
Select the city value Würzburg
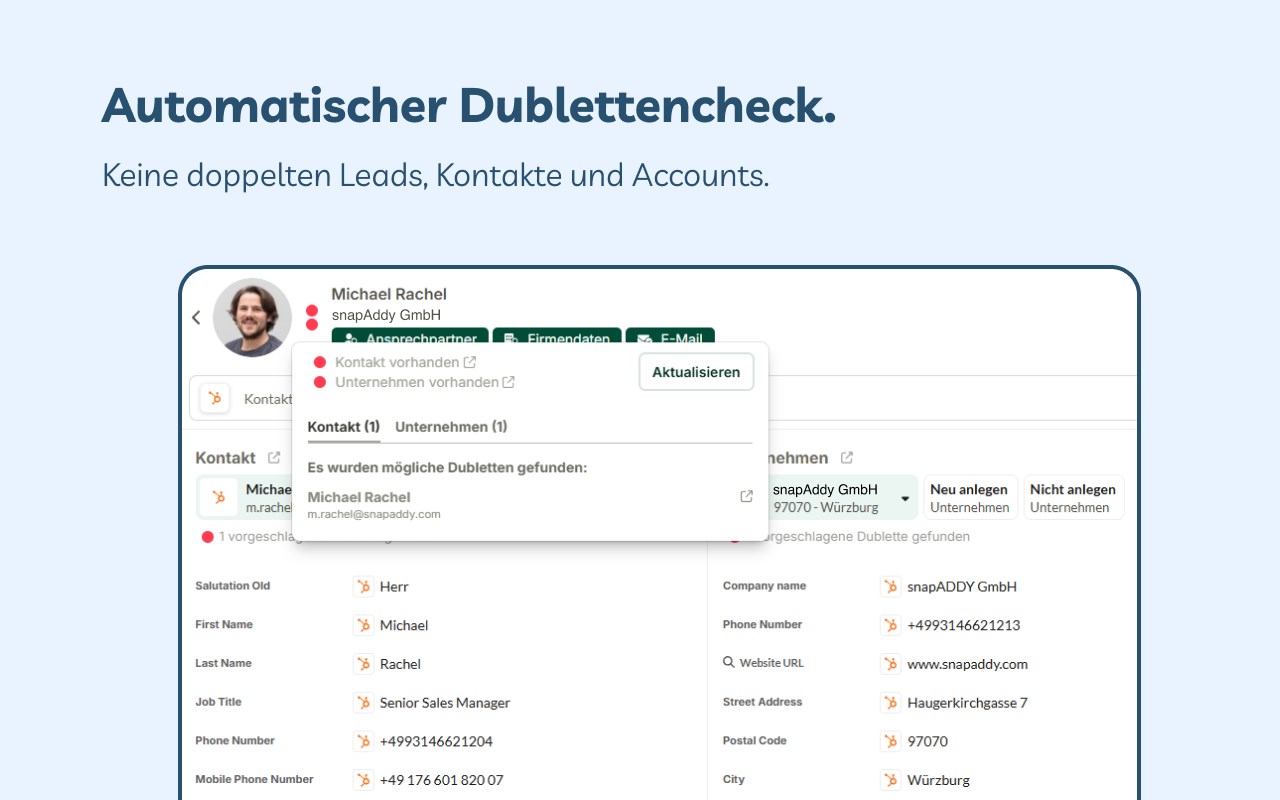click(938, 780)
